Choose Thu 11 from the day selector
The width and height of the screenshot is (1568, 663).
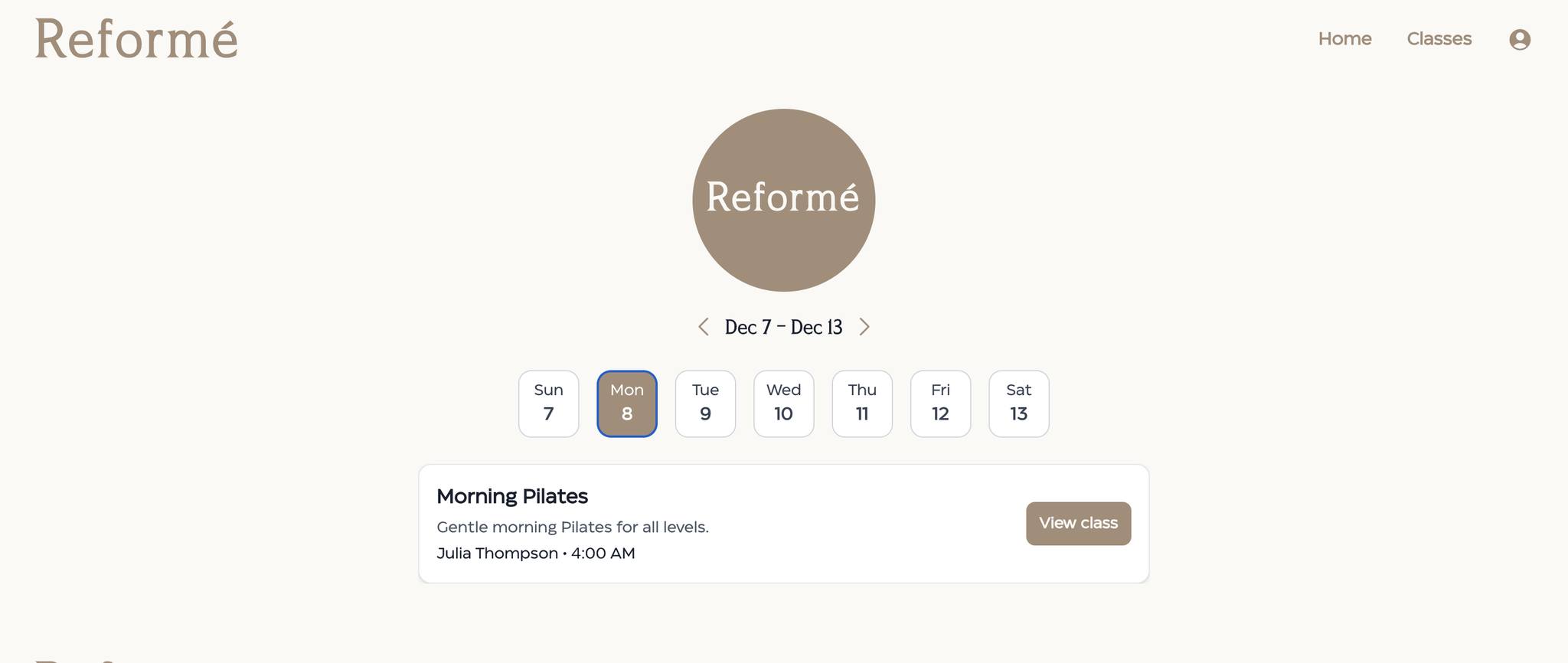pyautogui.click(x=862, y=403)
